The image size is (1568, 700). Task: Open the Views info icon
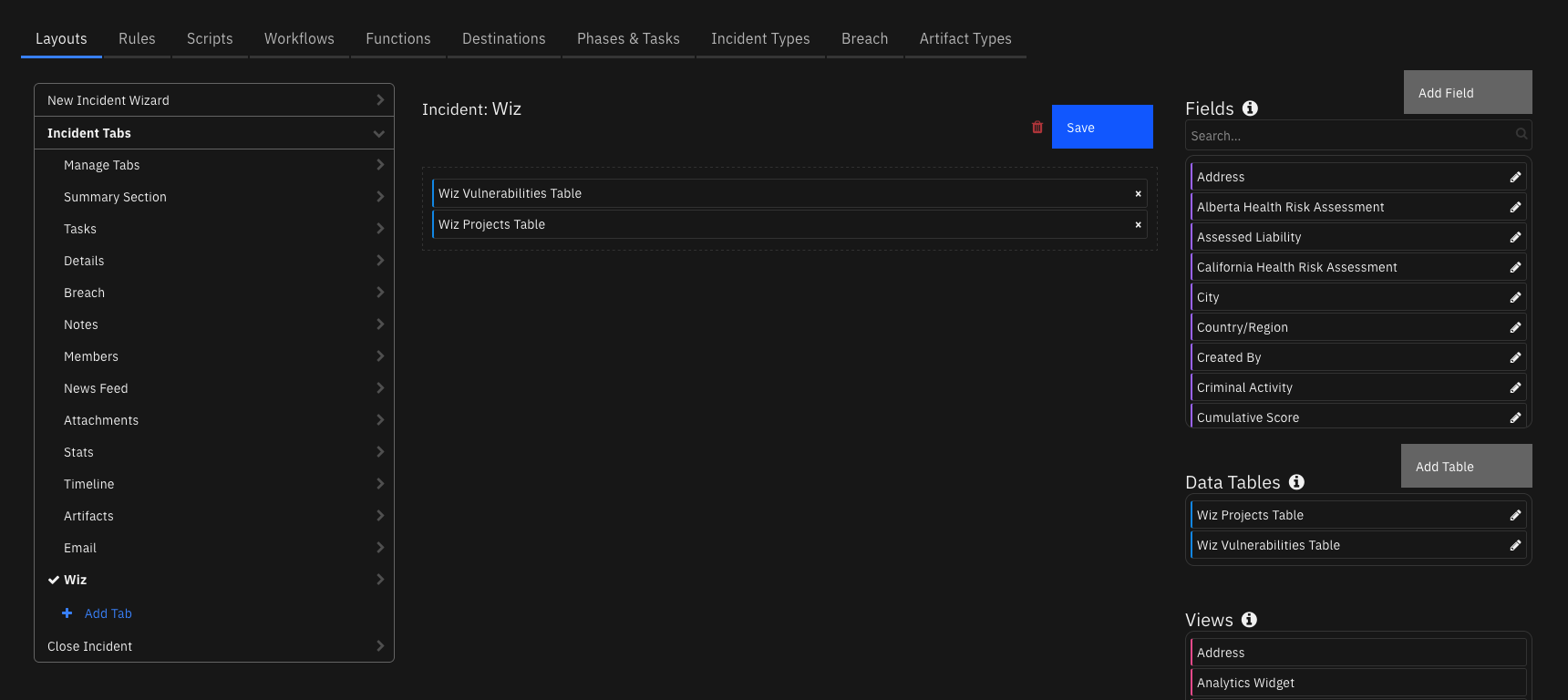pos(1249,620)
